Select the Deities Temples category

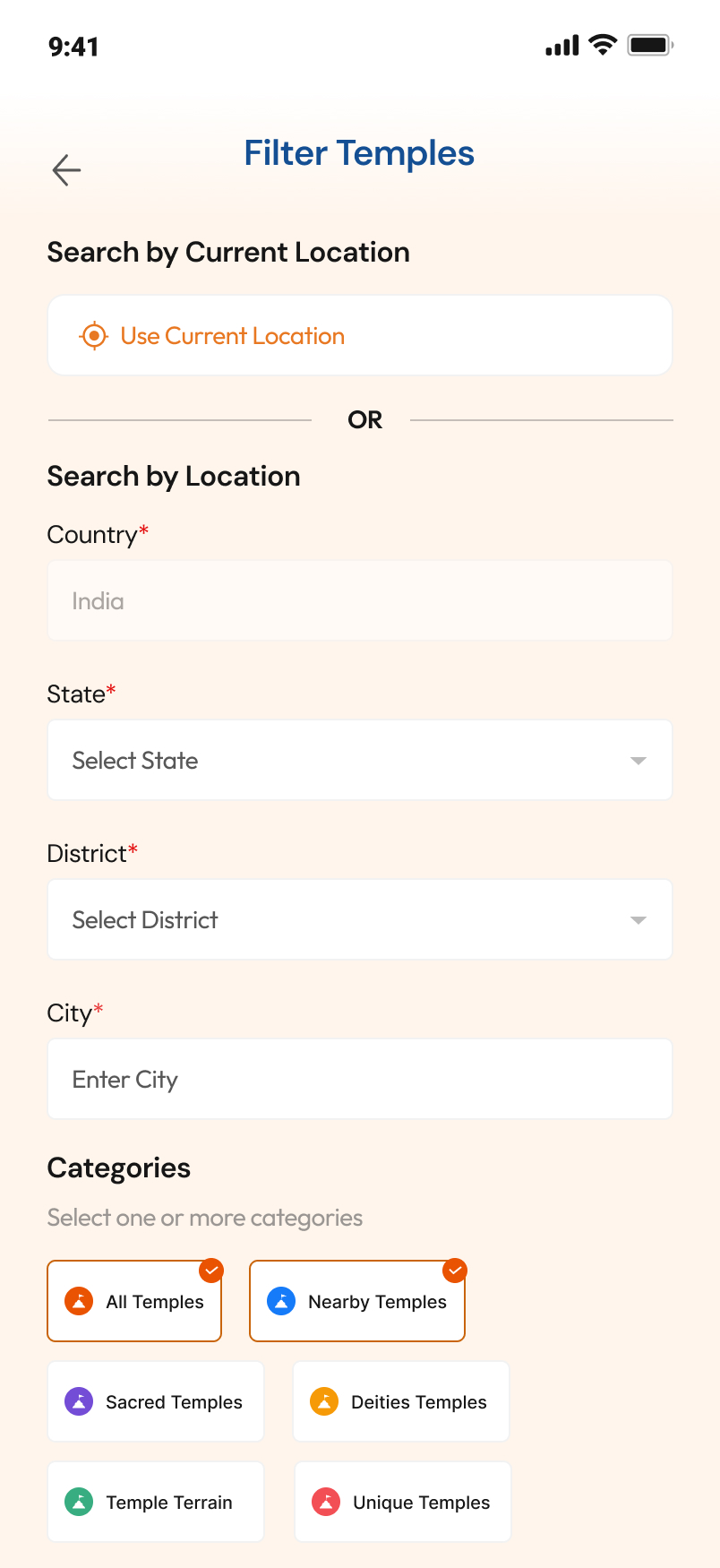coord(401,1401)
